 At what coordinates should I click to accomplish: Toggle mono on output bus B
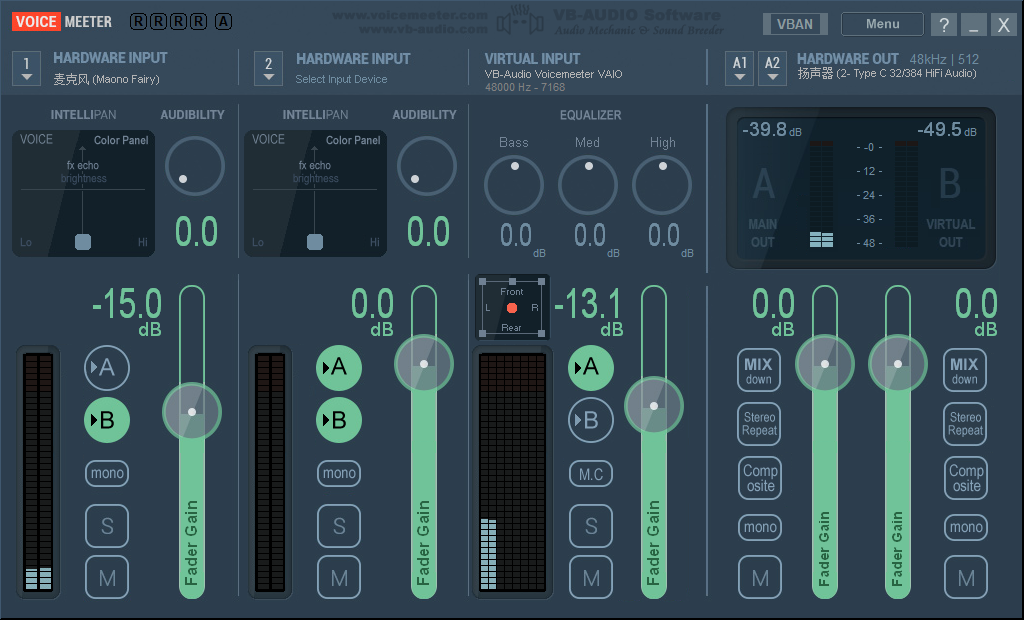965,527
